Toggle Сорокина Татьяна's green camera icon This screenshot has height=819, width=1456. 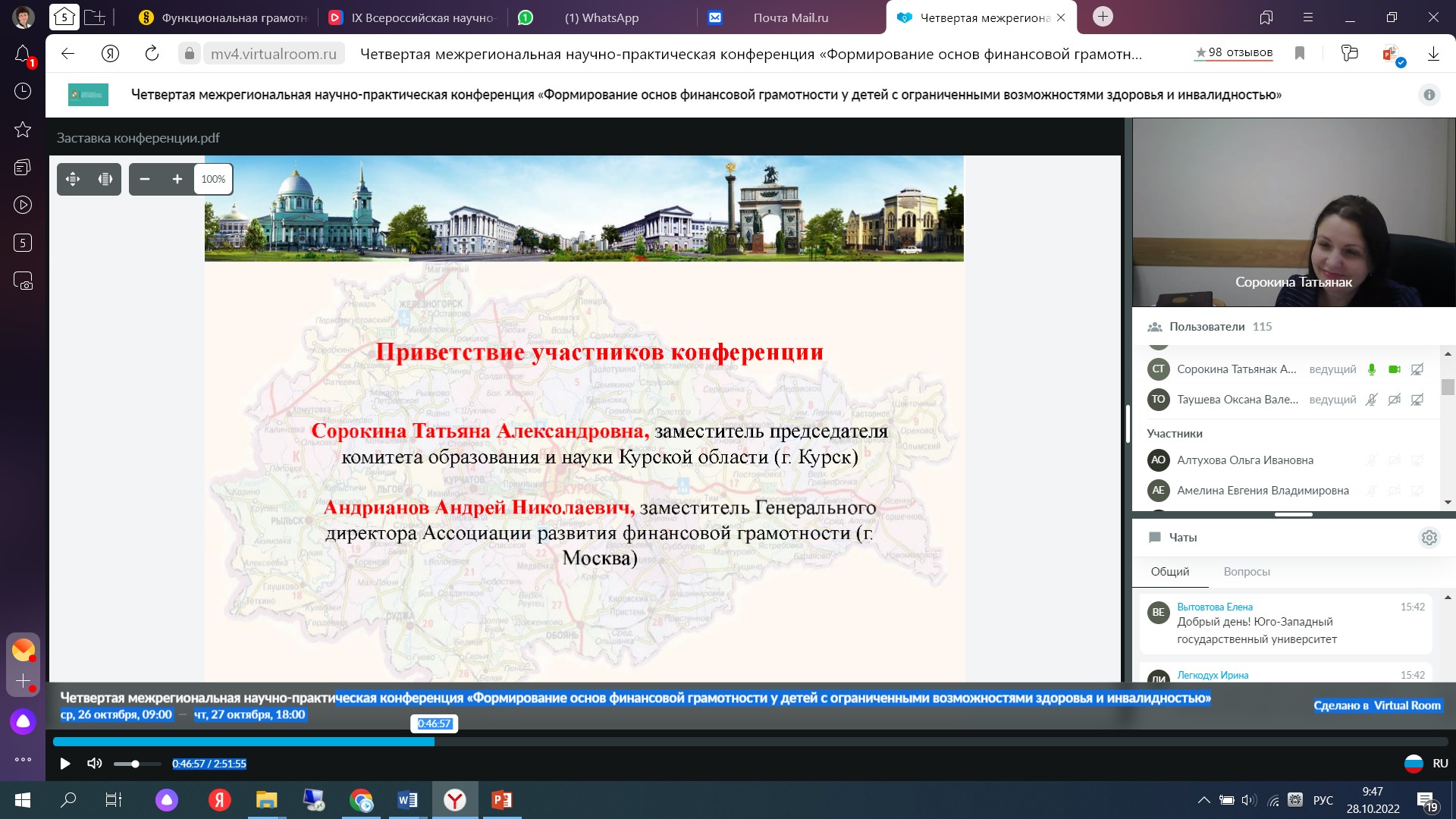(1394, 369)
